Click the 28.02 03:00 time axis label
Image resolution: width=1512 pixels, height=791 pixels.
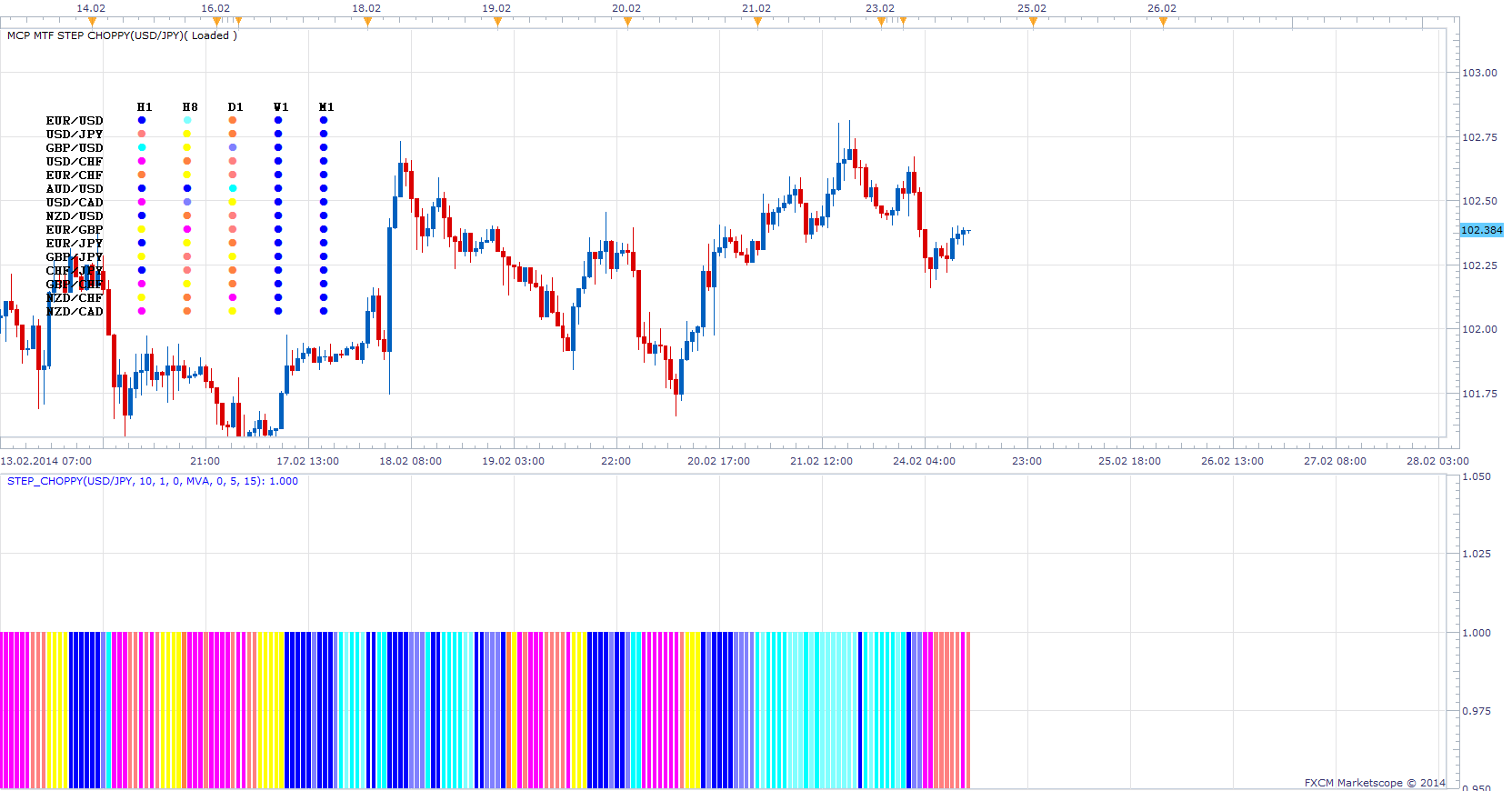click(x=1437, y=461)
